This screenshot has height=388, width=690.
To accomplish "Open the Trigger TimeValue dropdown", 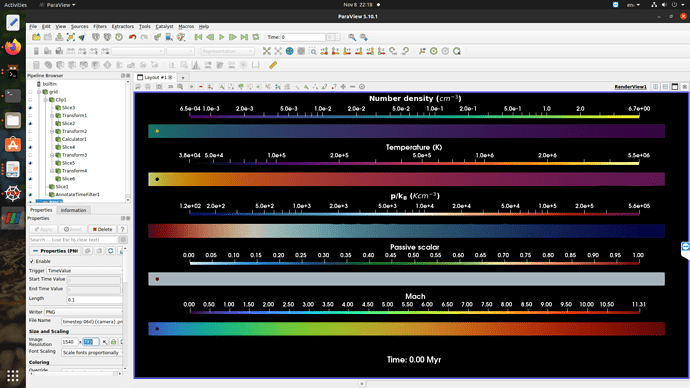I will 84,271.
